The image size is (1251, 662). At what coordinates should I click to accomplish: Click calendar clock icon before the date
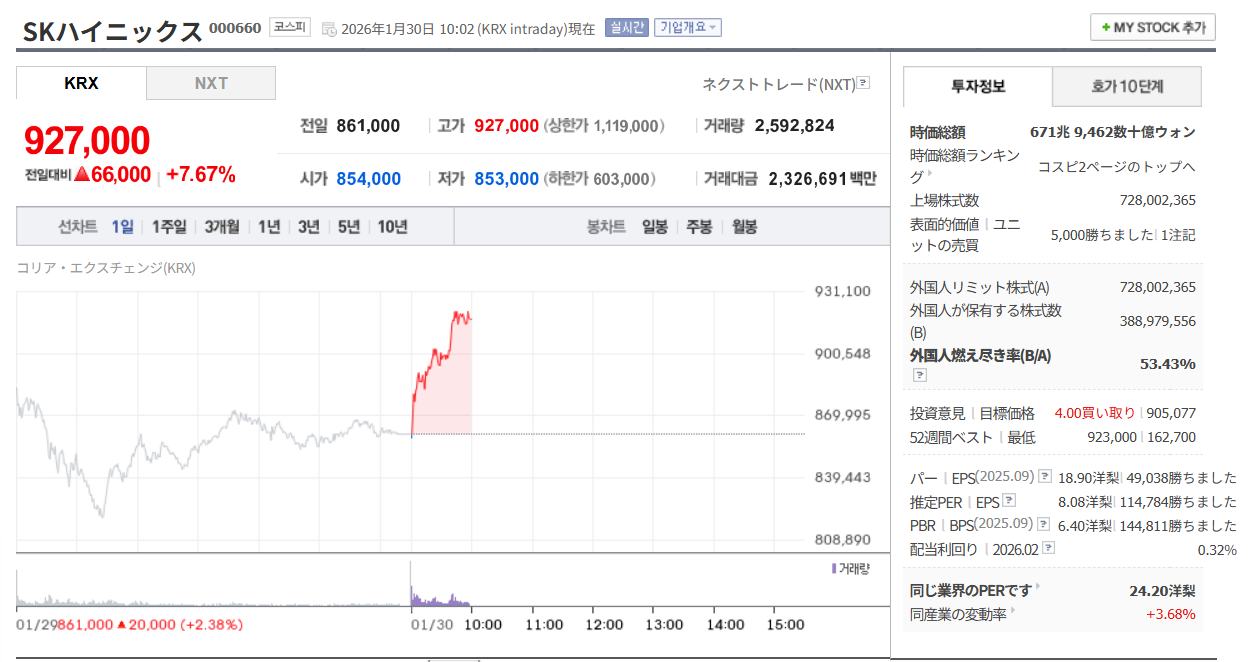(329, 29)
